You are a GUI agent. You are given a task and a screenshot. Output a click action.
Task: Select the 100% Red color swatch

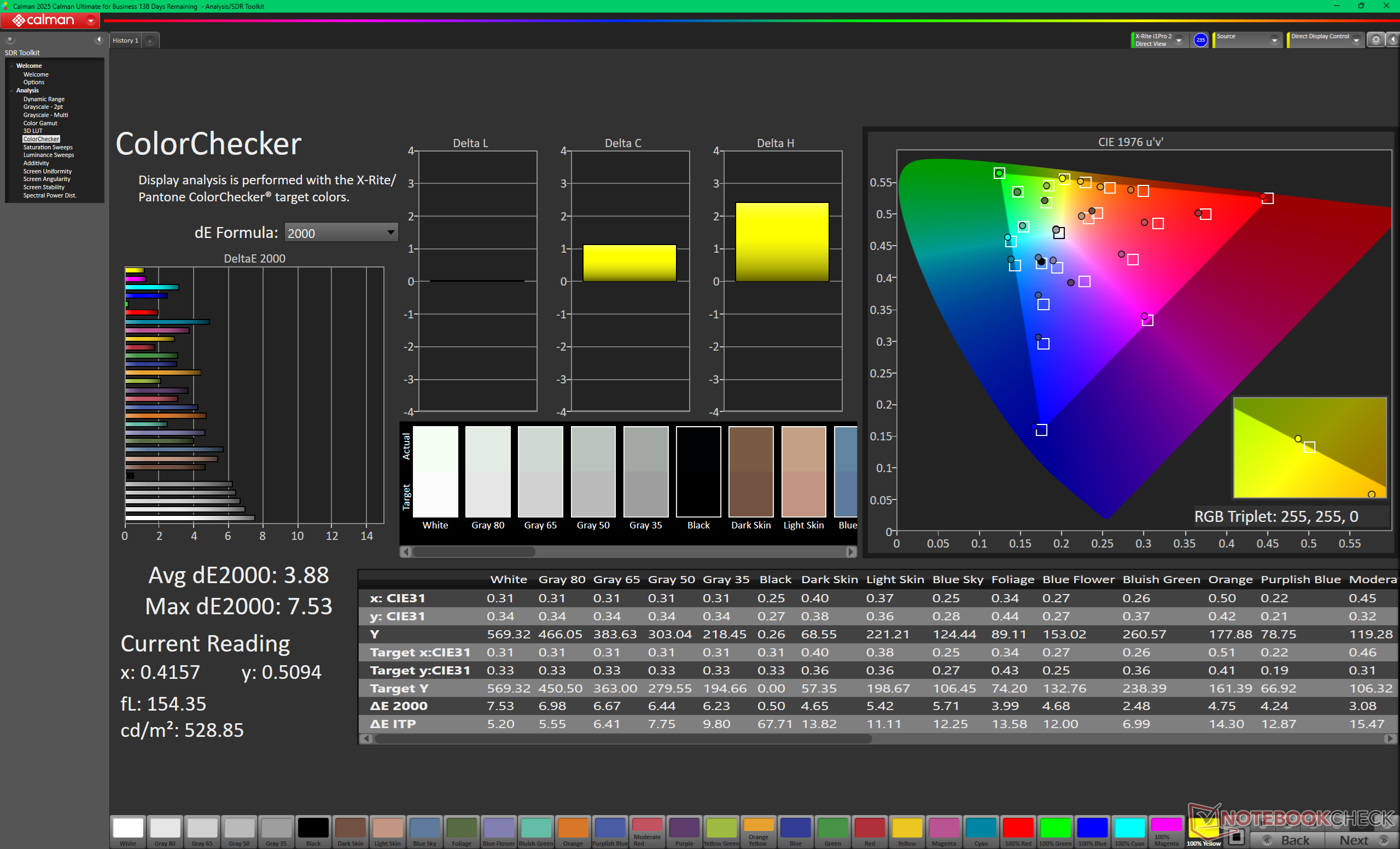(x=1018, y=832)
